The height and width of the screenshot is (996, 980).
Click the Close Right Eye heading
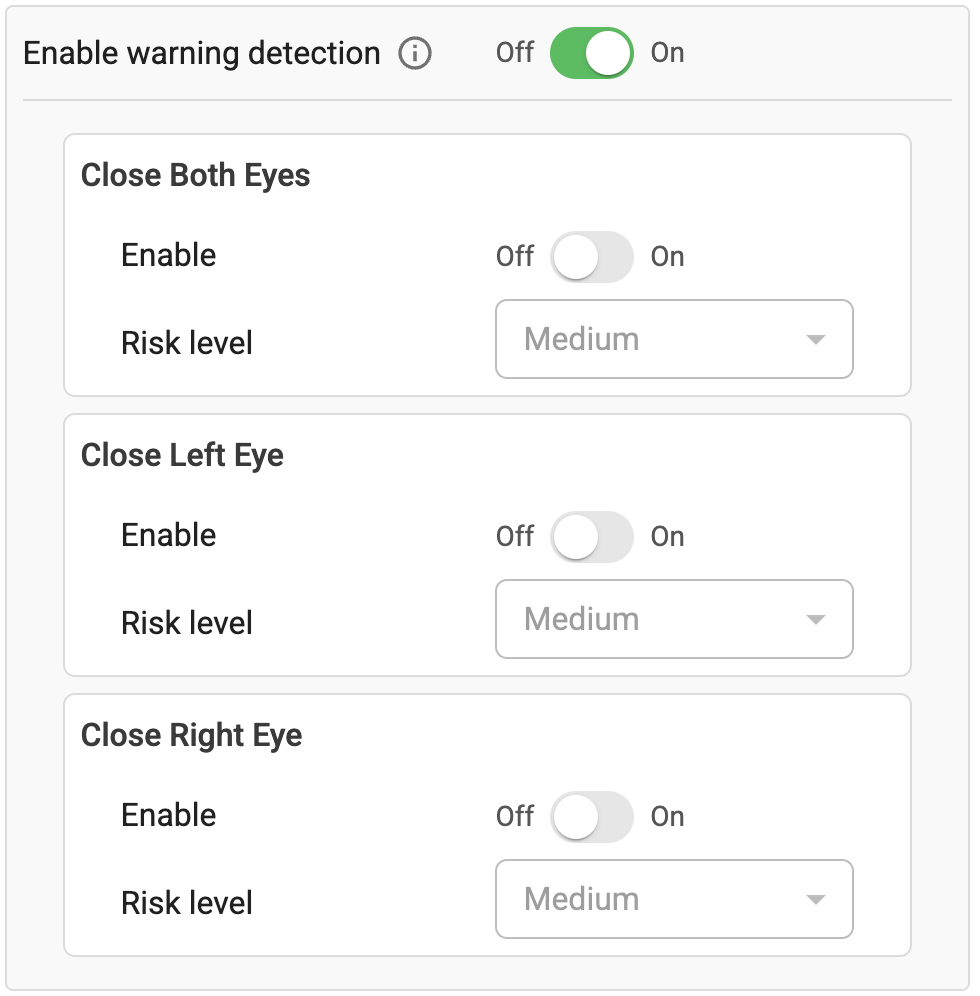pyautogui.click(x=191, y=735)
